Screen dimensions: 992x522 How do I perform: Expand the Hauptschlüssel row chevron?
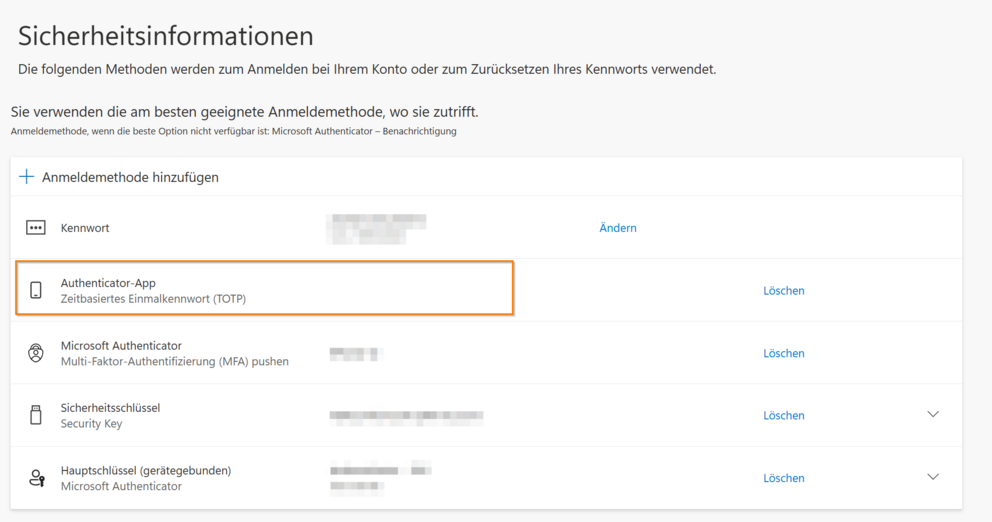933,477
